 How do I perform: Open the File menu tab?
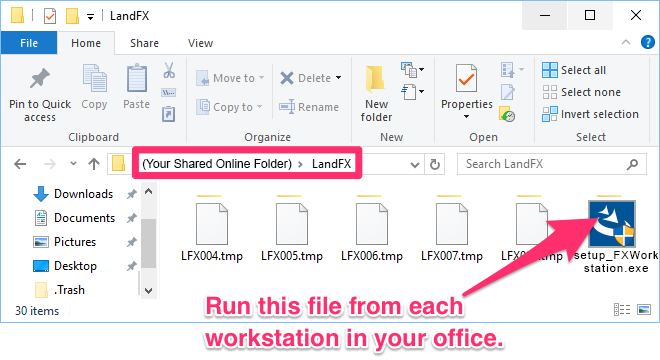pos(29,43)
